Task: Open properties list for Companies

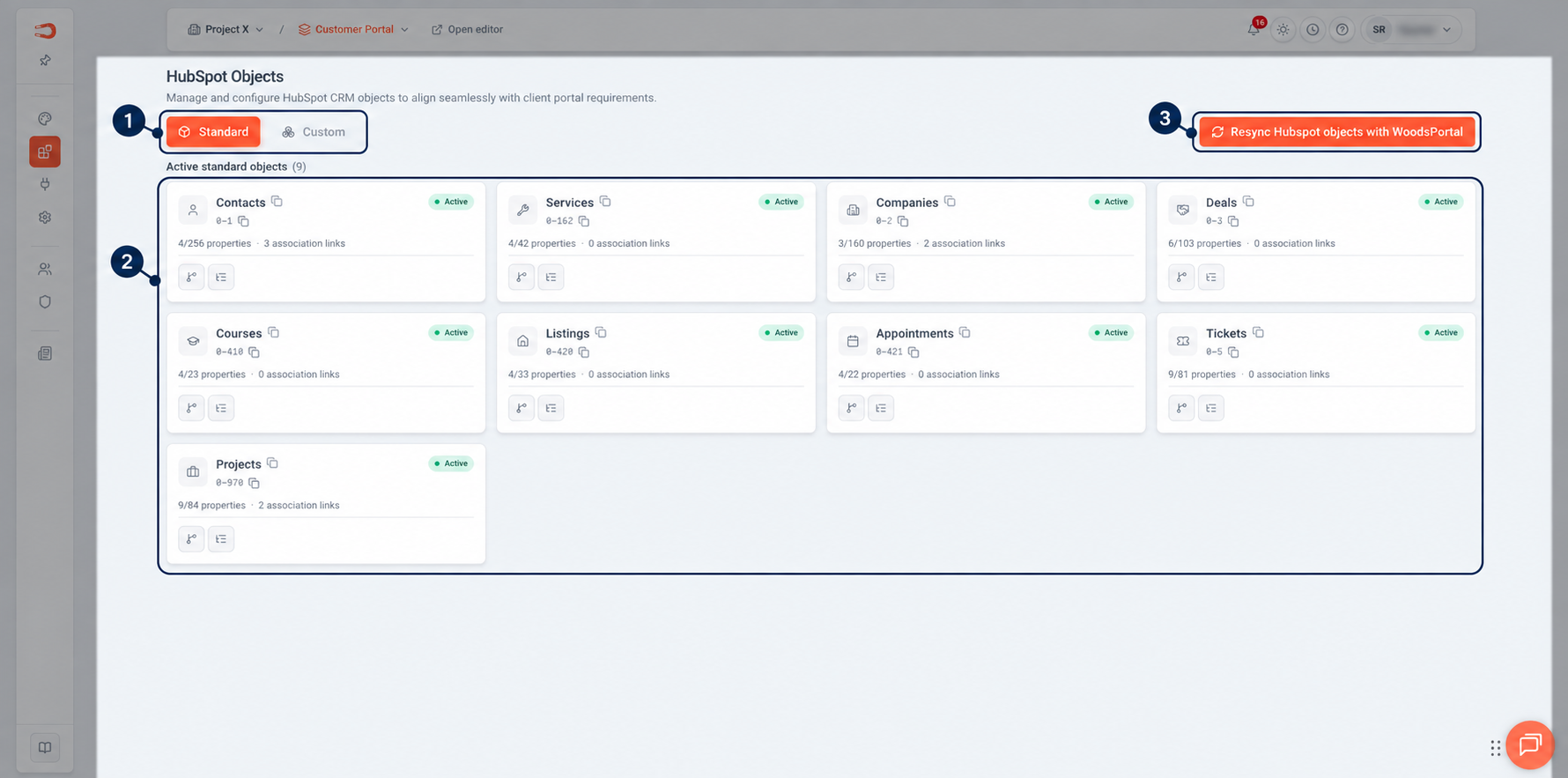Action: tap(881, 277)
